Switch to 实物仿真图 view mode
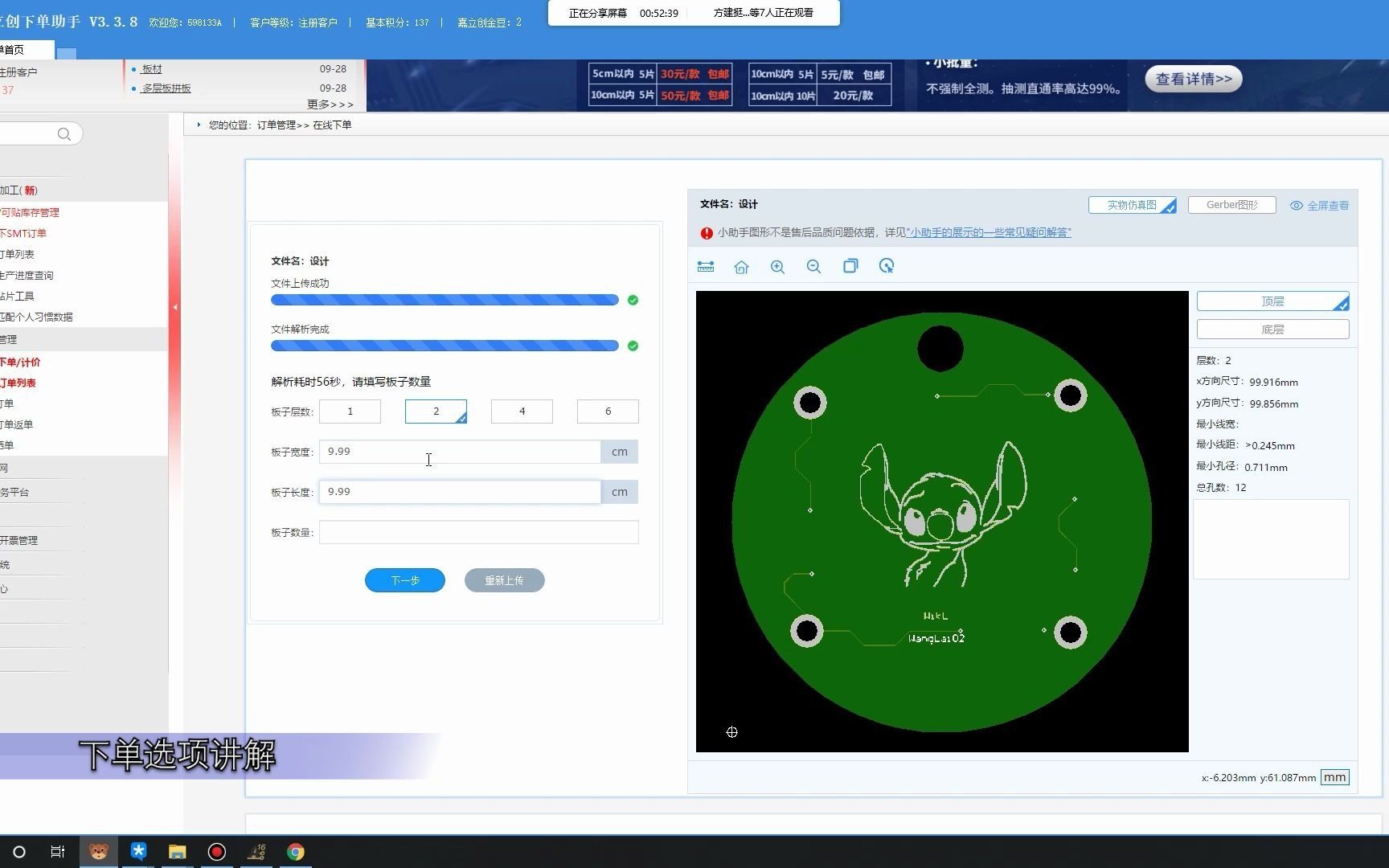Screen dimensions: 1389x868 point(1132,205)
